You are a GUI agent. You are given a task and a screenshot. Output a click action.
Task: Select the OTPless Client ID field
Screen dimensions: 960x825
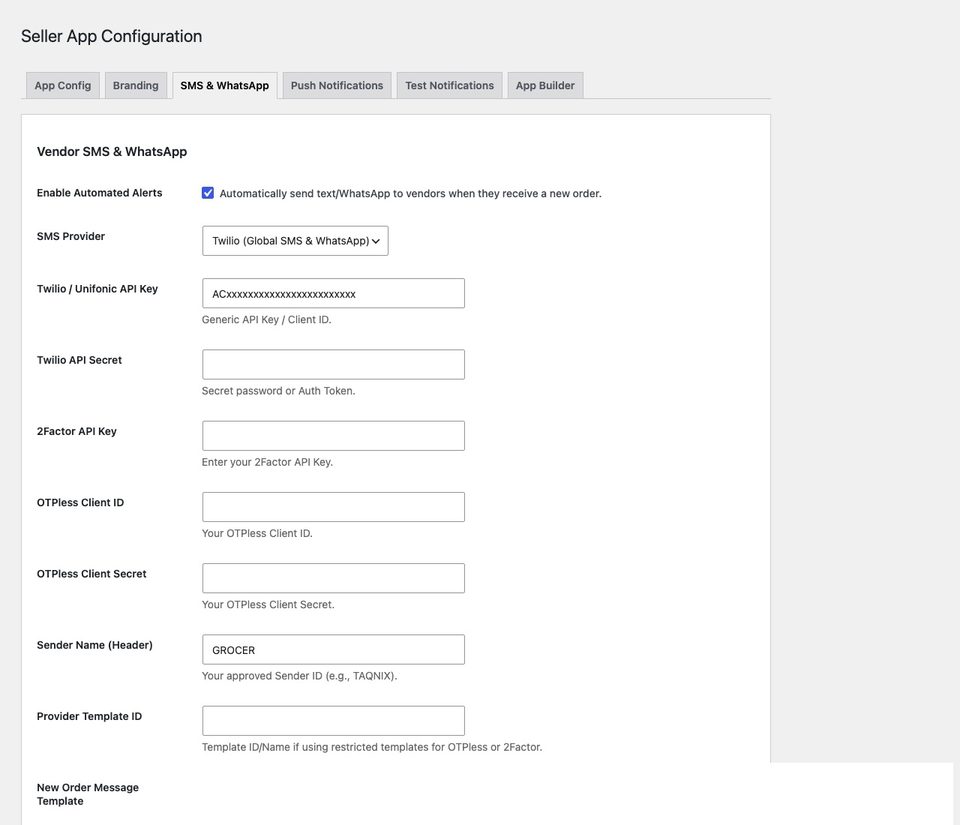(333, 507)
